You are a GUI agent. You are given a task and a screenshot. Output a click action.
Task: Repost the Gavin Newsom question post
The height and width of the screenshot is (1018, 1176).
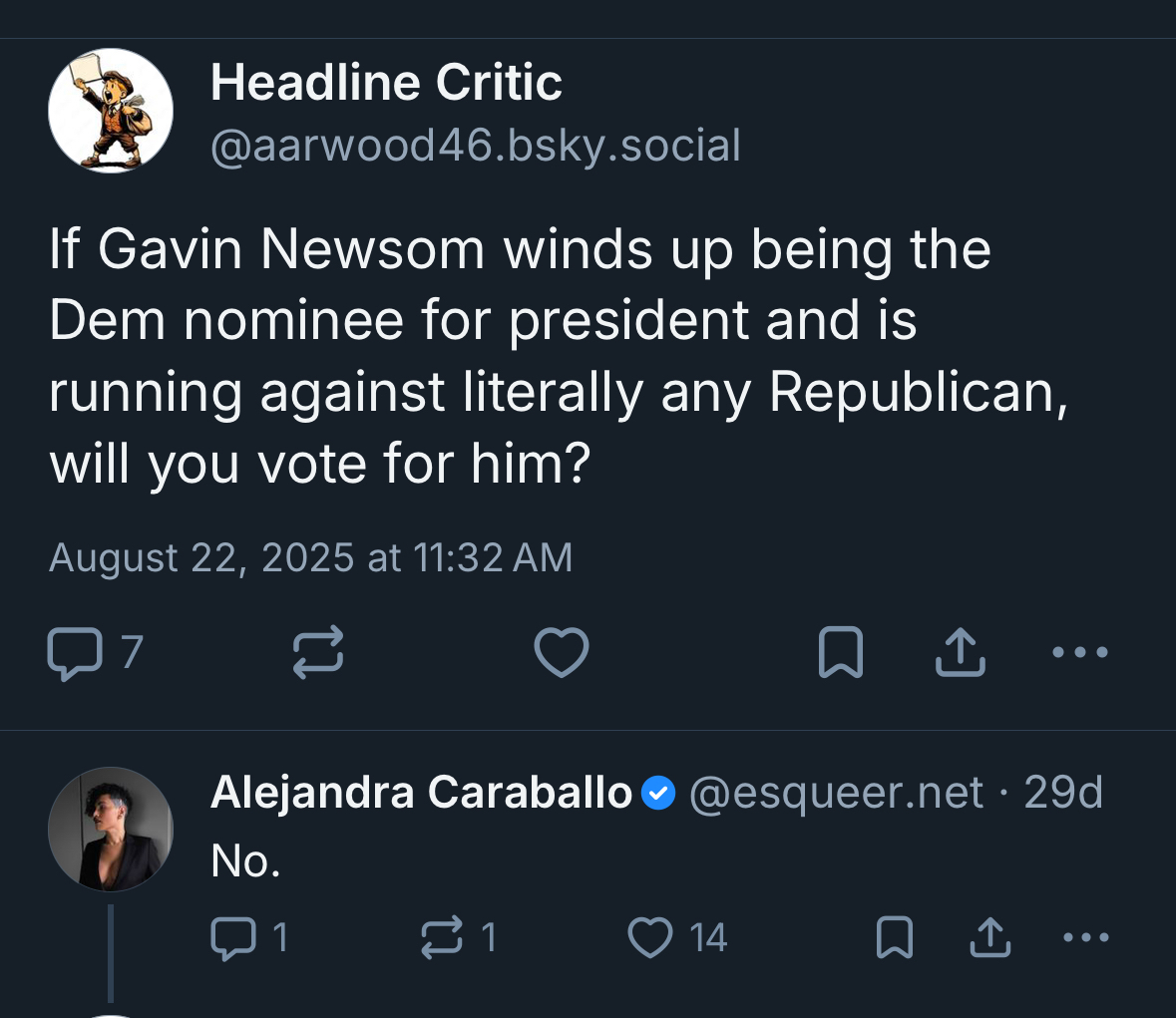(x=318, y=653)
